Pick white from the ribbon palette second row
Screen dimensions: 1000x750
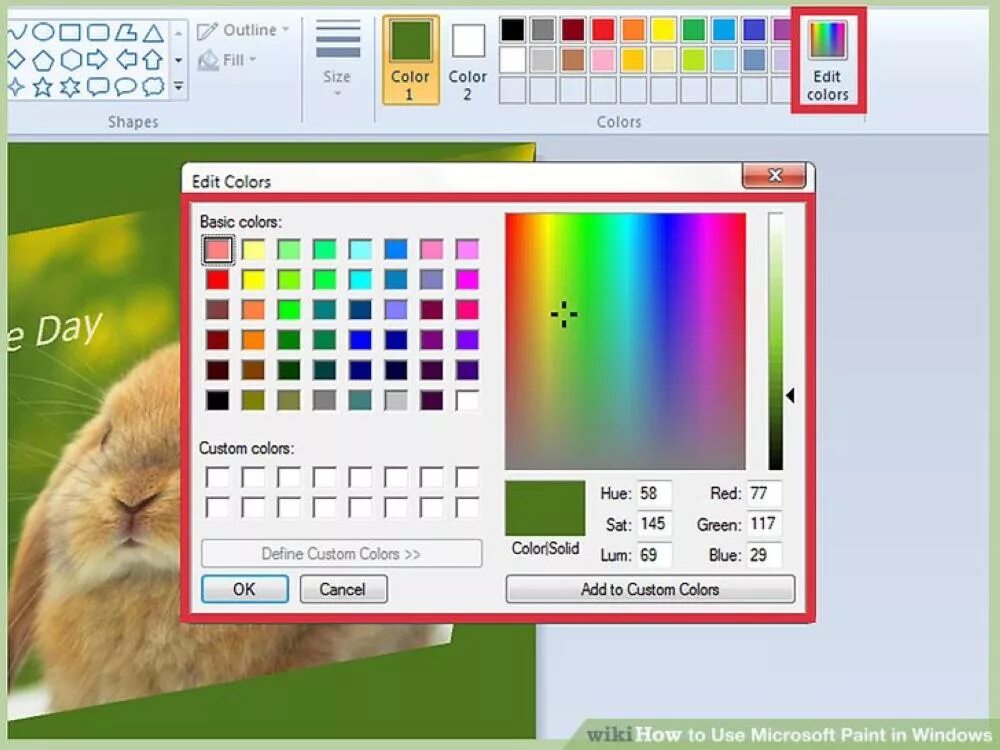point(513,60)
